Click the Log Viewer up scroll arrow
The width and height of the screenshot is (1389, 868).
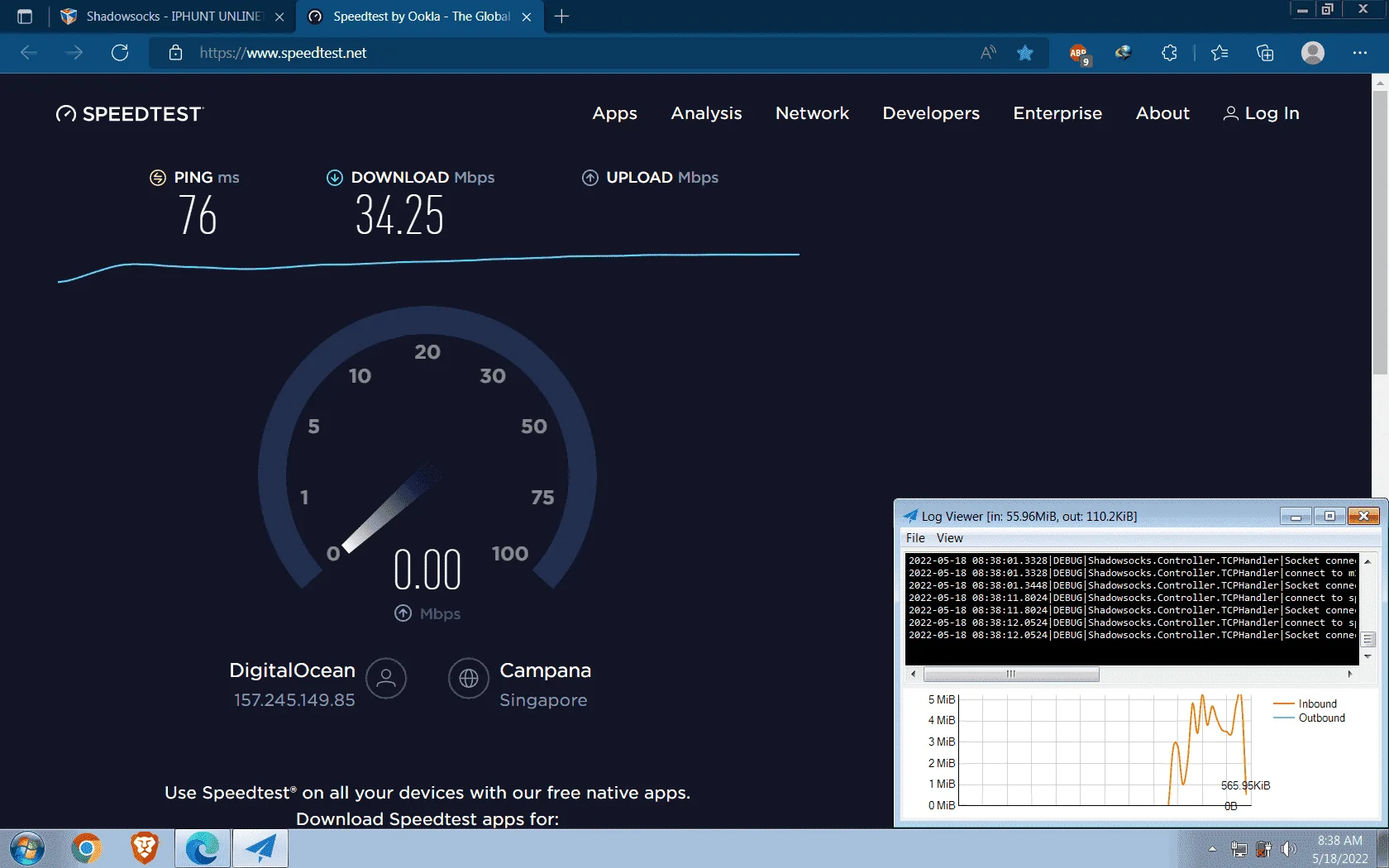click(x=1368, y=561)
